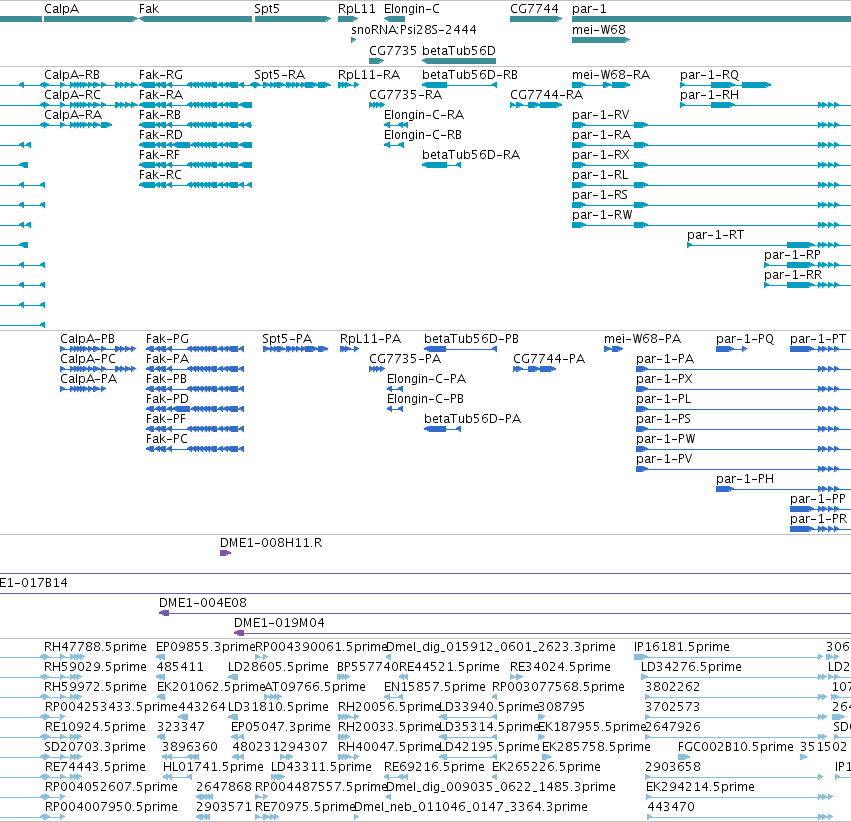Select transcript label RpL11-RA
Image resolution: width=851 pixels, height=822 pixels.
[369, 74]
